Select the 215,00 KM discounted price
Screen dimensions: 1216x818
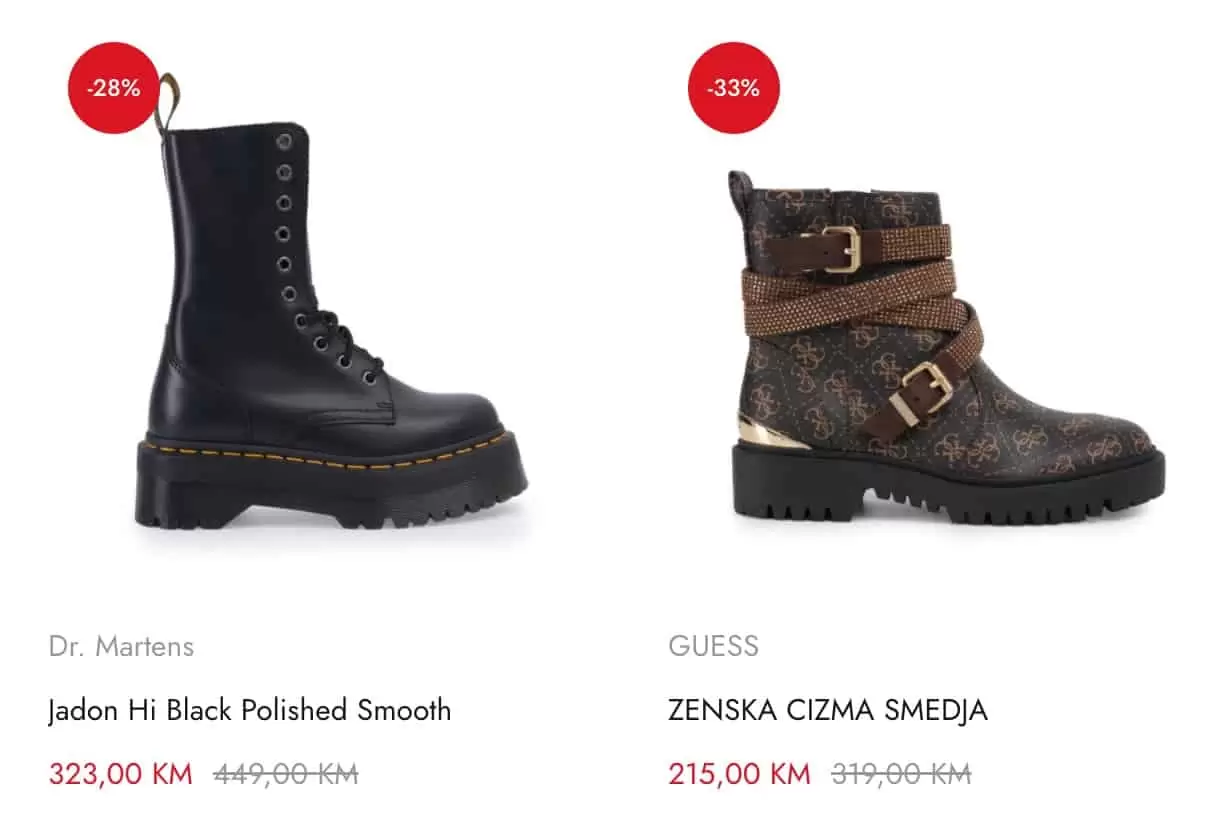[x=738, y=773]
